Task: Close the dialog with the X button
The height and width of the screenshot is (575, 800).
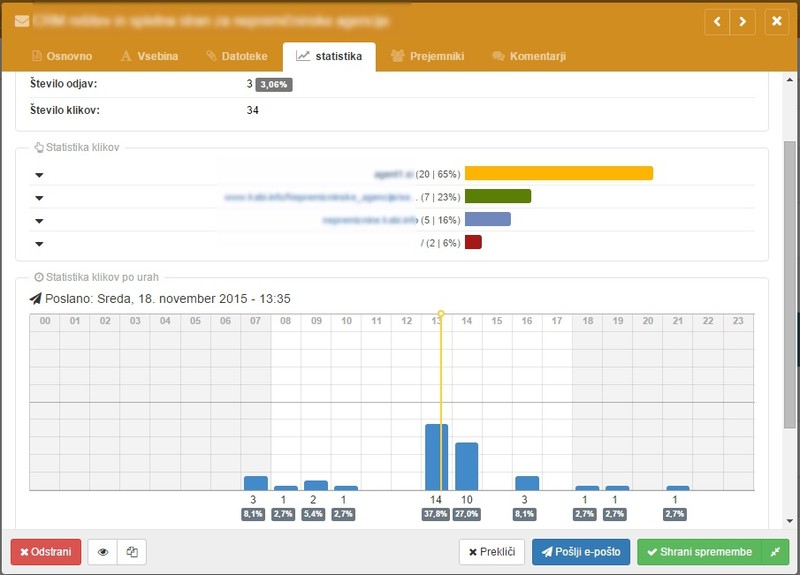Action: coord(776,20)
